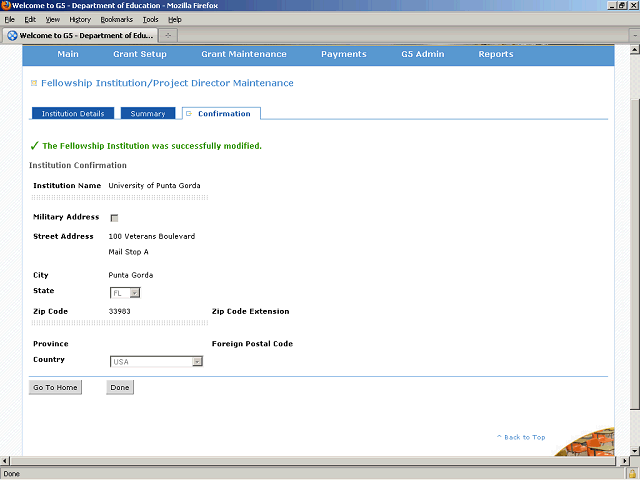Select the Welcome to G5 browser tab
The height and width of the screenshot is (480, 640).
pos(80,36)
